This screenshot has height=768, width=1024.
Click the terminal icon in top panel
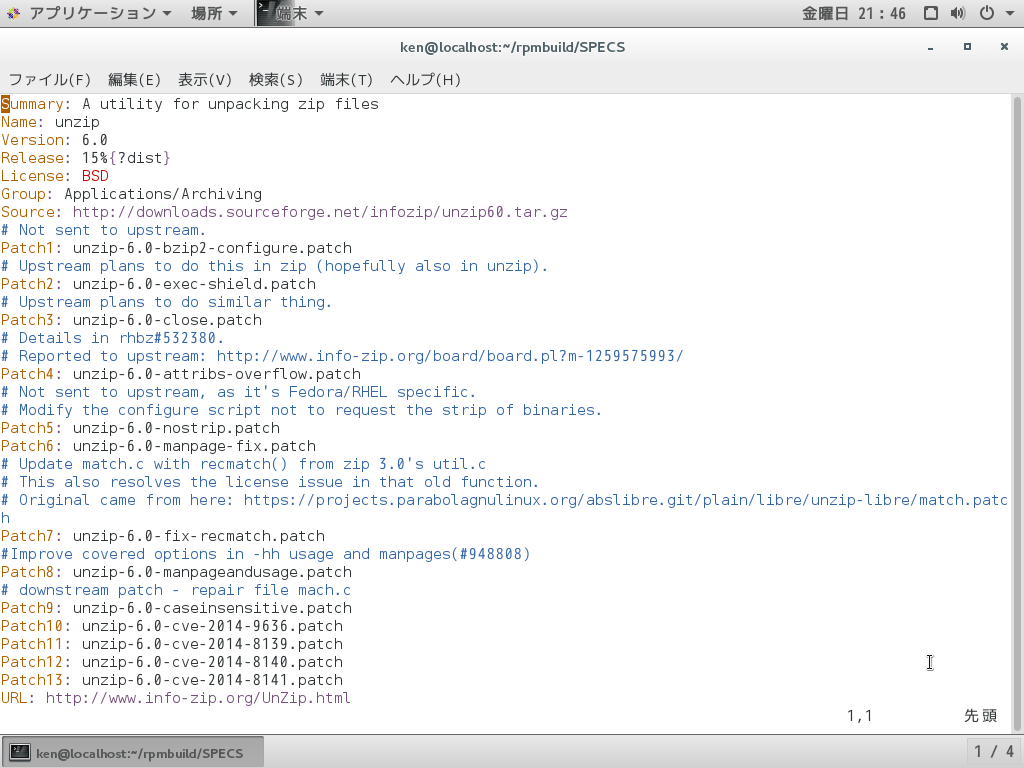pyautogui.click(x=268, y=13)
